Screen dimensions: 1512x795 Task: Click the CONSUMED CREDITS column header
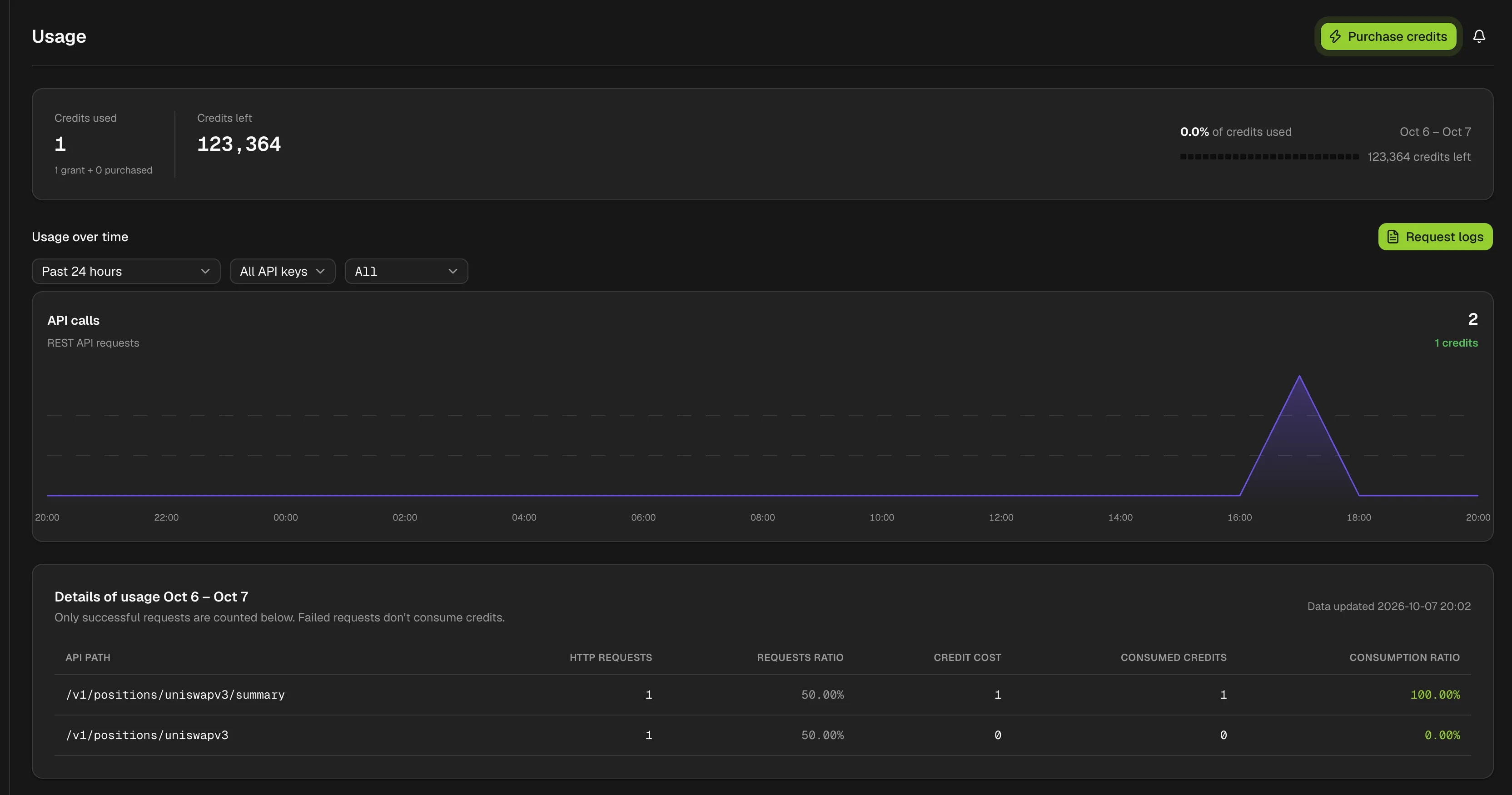tap(1174, 657)
